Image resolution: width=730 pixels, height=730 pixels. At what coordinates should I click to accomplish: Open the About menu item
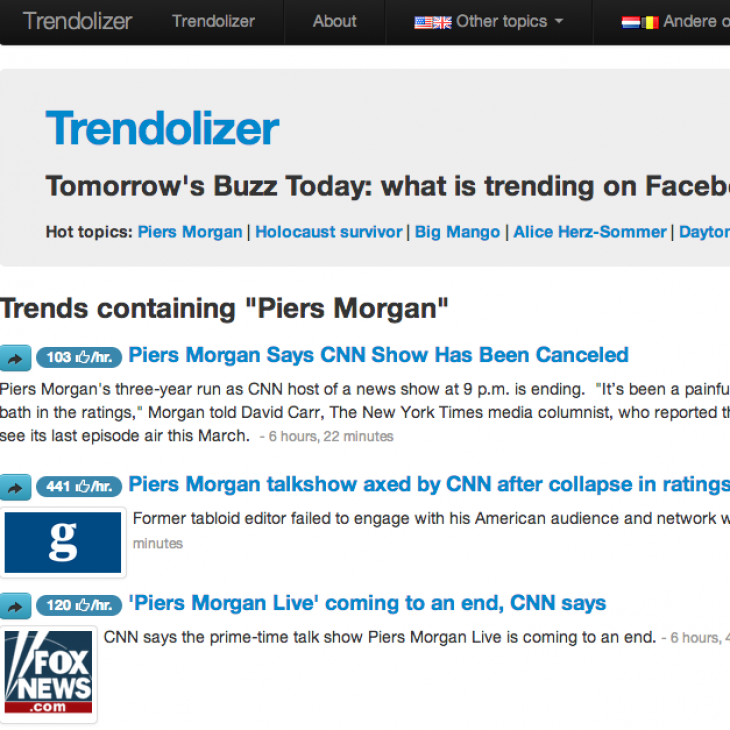pyautogui.click(x=334, y=21)
